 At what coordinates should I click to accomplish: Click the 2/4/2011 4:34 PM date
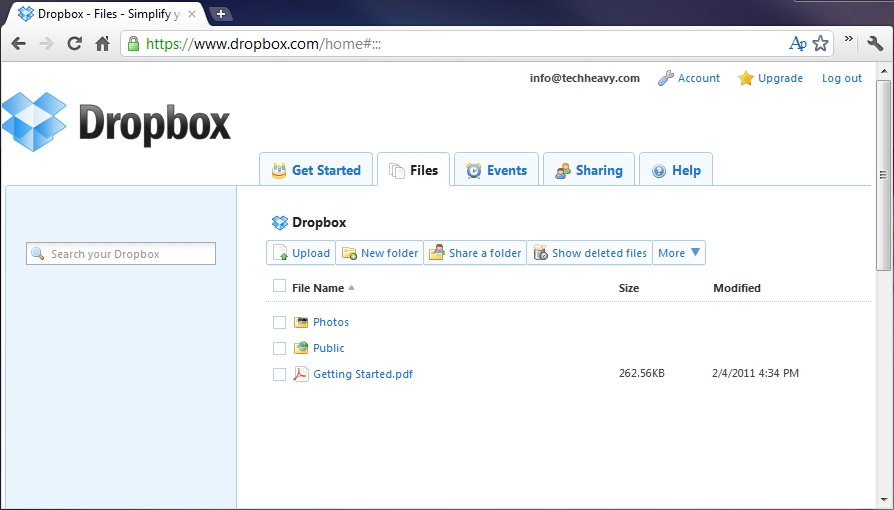pos(755,373)
